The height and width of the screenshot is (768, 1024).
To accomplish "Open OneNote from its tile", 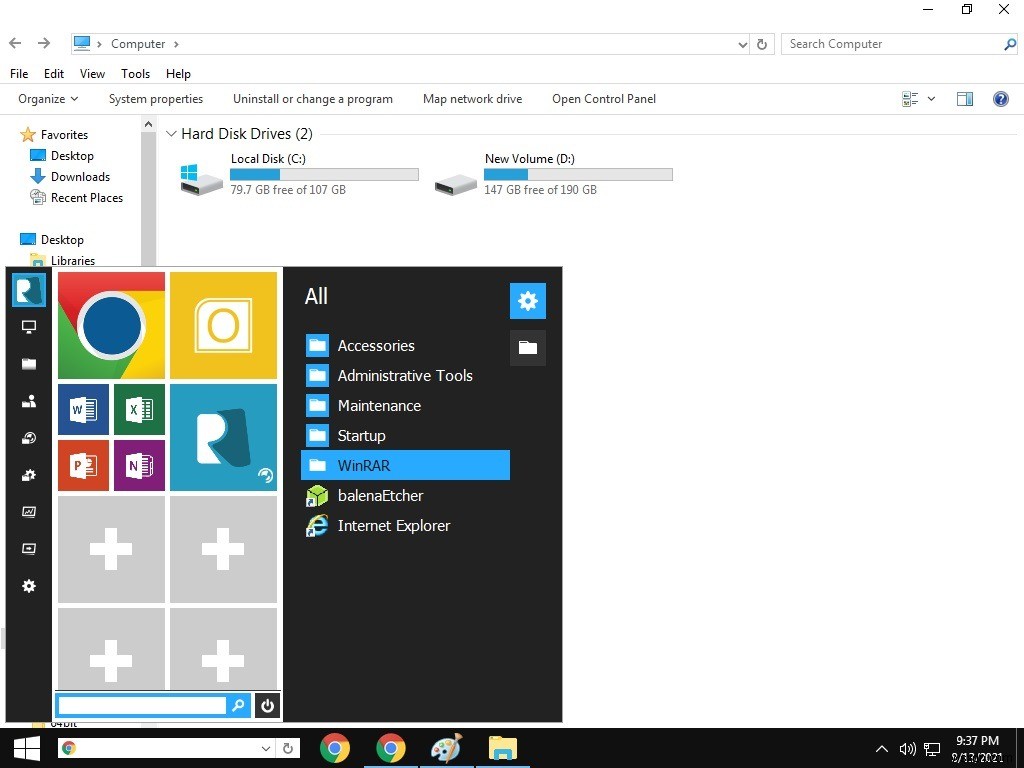I will click(x=139, y=466).
